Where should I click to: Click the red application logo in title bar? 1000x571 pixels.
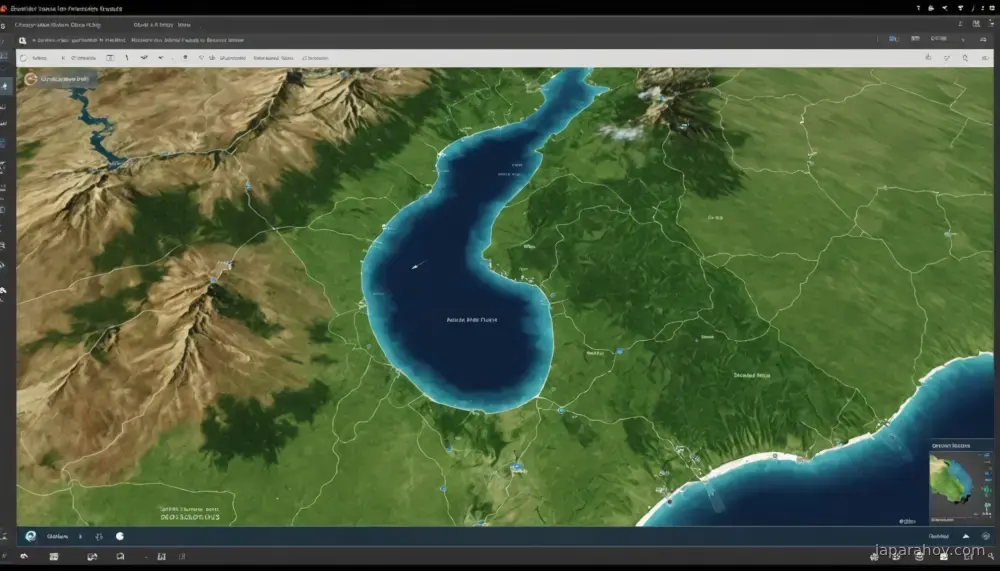pyautogui.click(x=4, y=8)
